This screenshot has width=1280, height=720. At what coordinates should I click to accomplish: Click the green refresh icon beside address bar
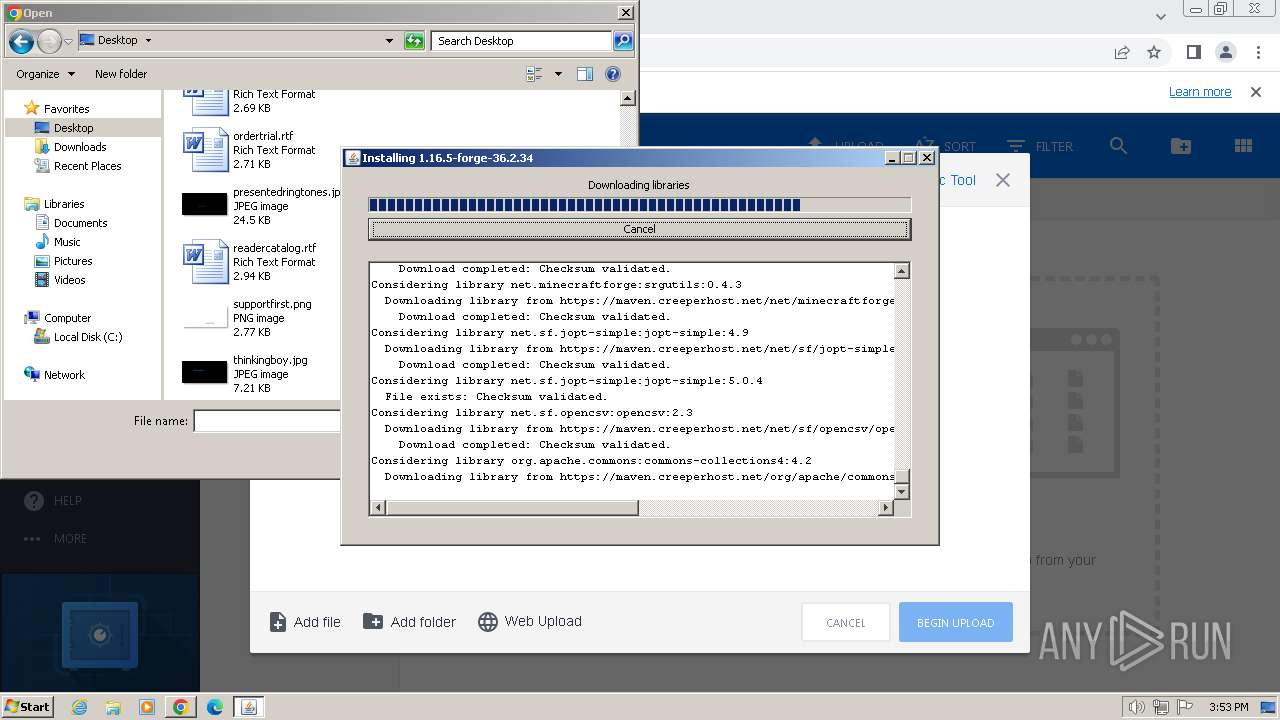[414, 41]
